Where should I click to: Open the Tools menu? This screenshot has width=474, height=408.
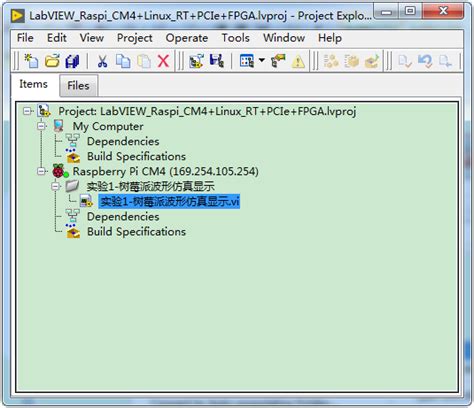236,38
